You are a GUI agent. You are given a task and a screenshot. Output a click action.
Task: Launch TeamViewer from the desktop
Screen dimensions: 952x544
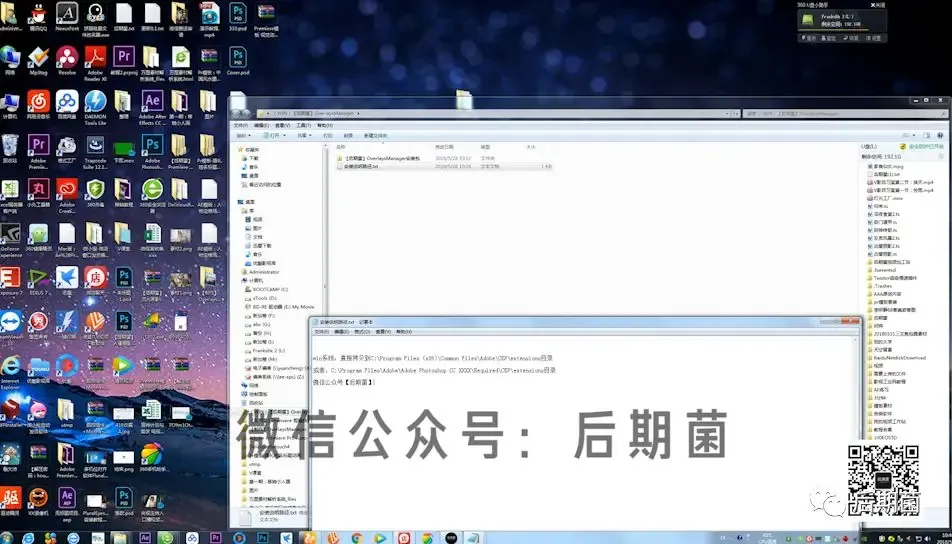pyautogui.click(x=10, y=324)
